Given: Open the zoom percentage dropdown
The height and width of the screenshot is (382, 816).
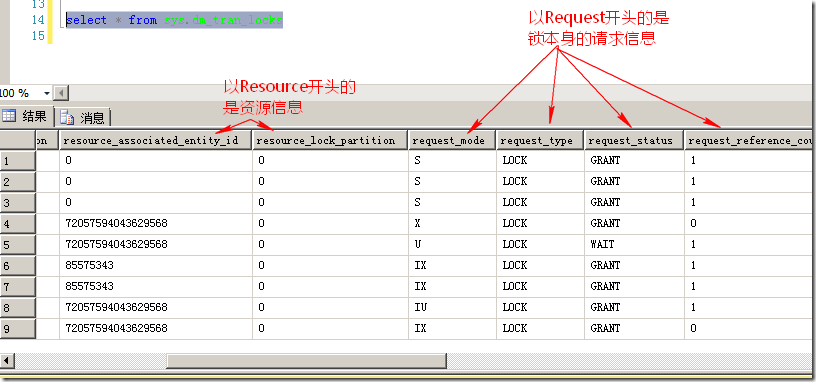Looking at the screenshot, I should 46,94.
